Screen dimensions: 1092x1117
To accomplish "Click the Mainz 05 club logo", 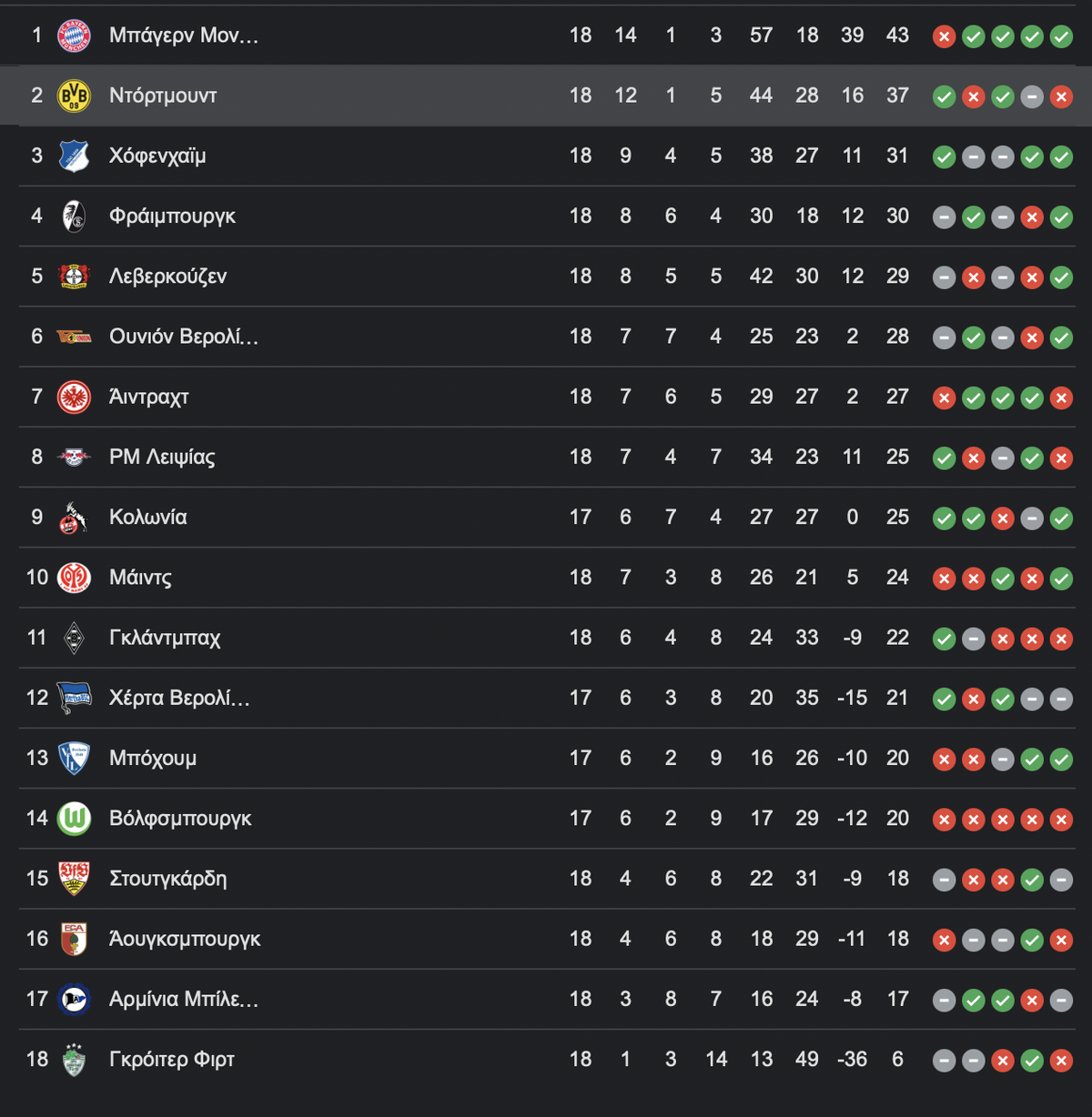I will (x=74, y=578).
